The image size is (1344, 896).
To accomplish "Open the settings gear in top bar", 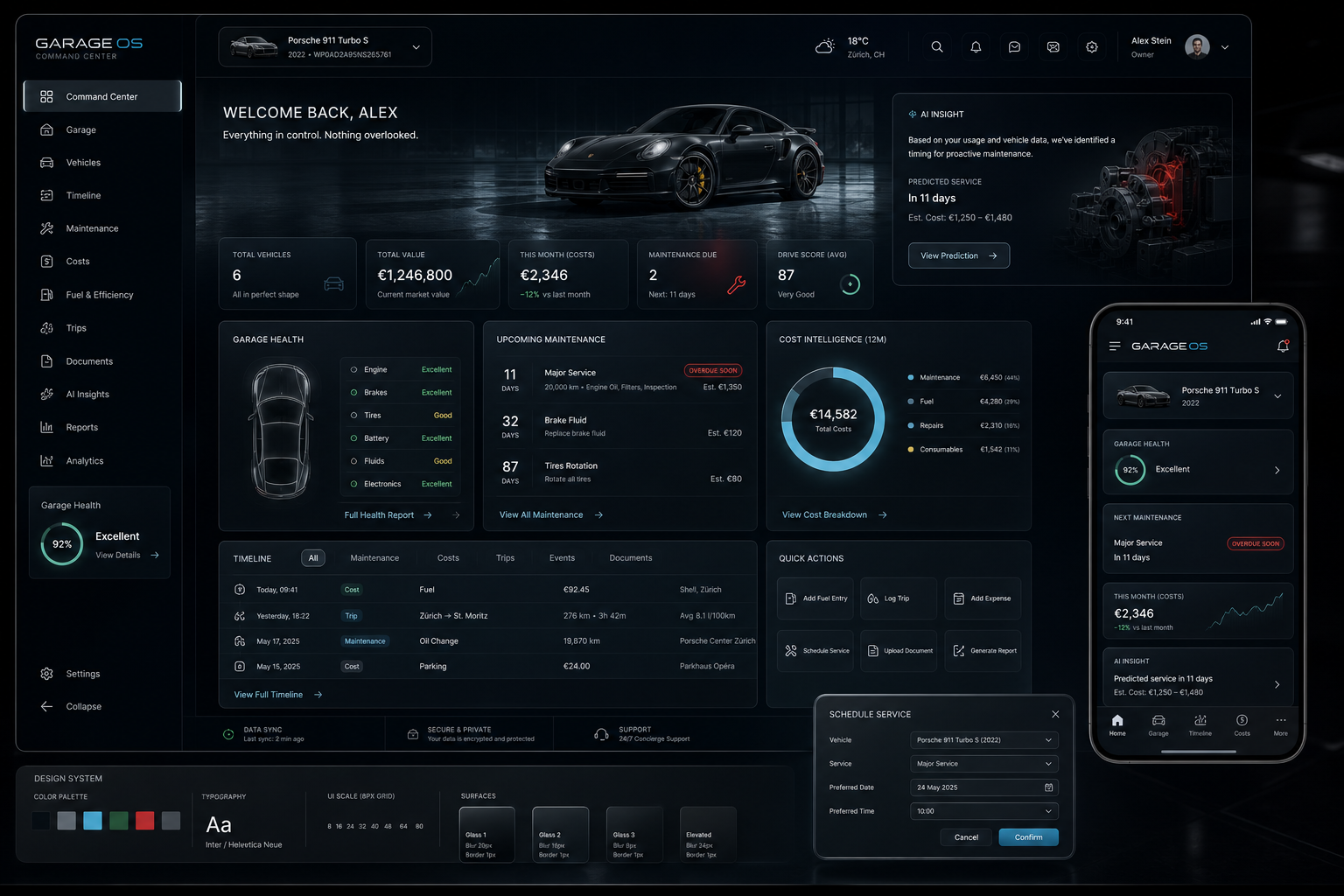I will coord(1092,47).
